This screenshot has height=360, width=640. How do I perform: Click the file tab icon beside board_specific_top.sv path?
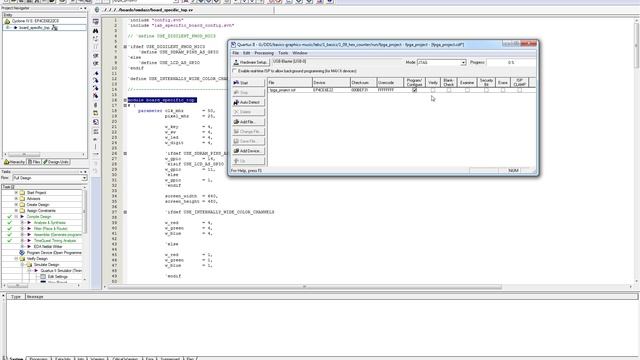point(97,10)
